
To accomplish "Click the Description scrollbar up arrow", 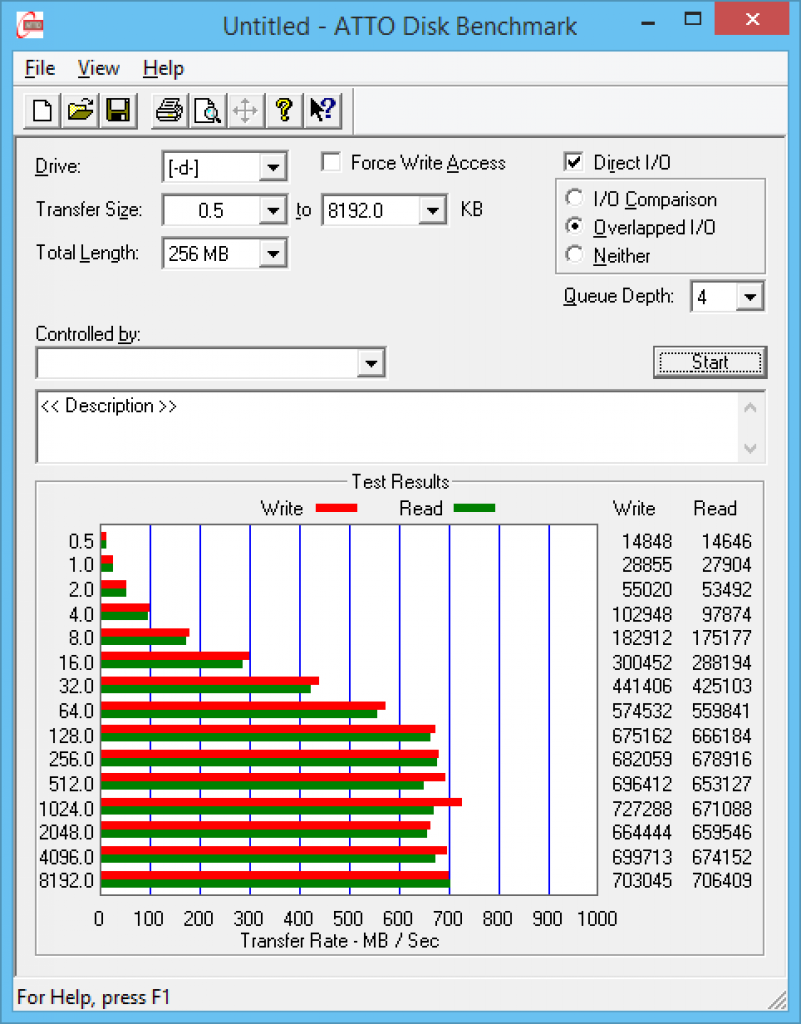I will click(751, 409).
